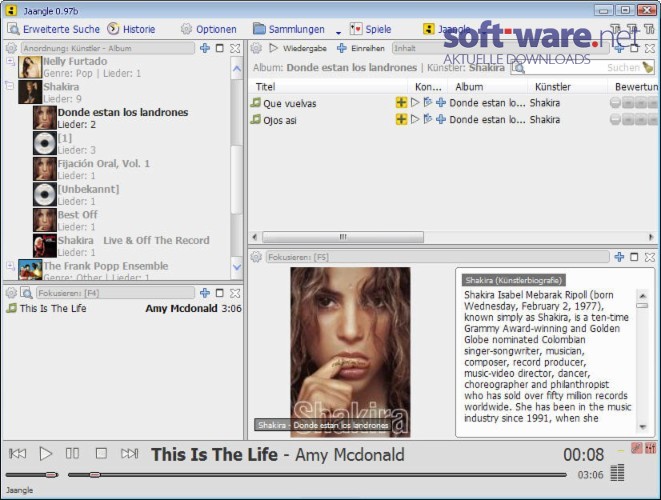661x500 pixels.
Task: Click the Jaangle toolbar button
Action: click(446, 29)
